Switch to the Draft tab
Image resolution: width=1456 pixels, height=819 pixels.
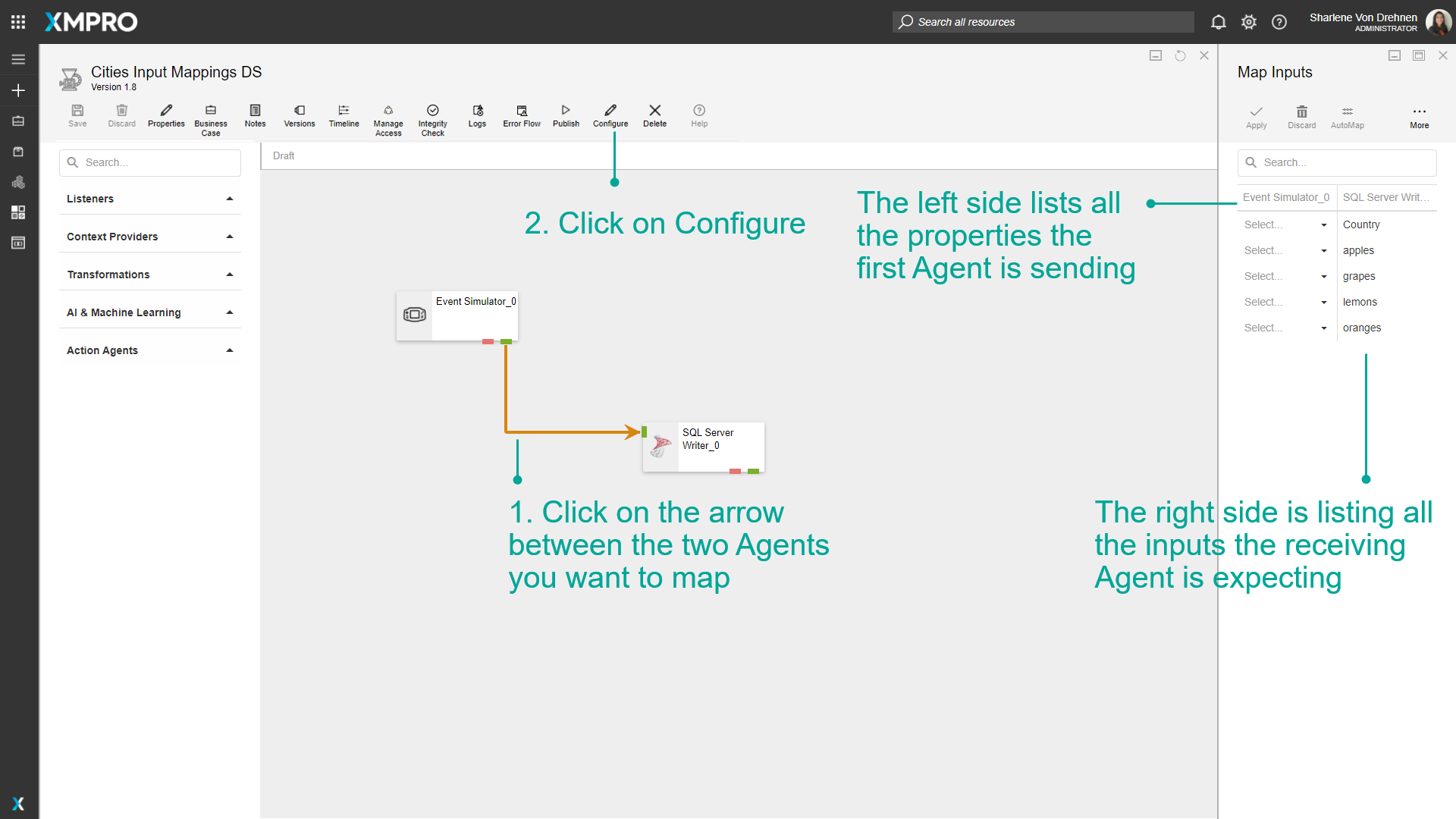point(283,155)
